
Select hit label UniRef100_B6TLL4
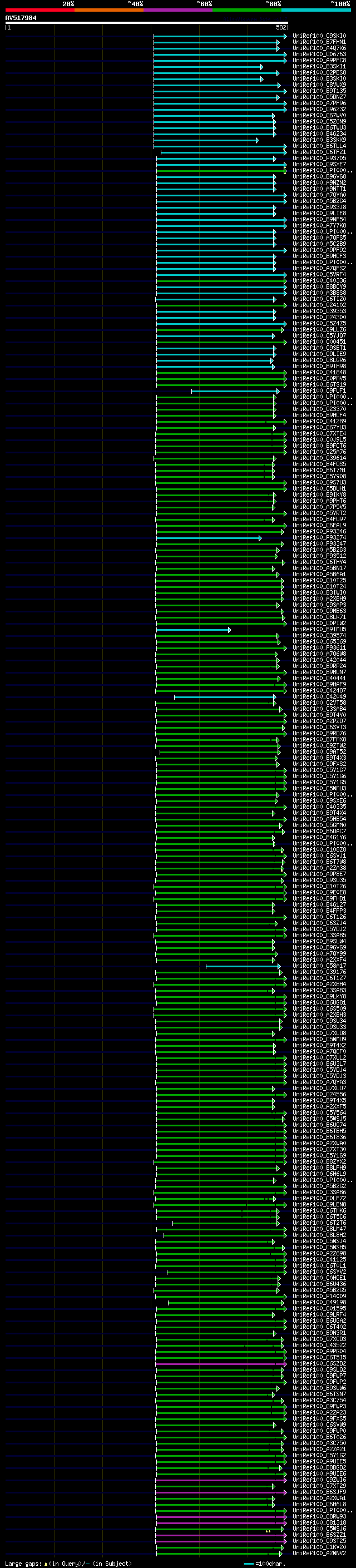tap(319, 146)
